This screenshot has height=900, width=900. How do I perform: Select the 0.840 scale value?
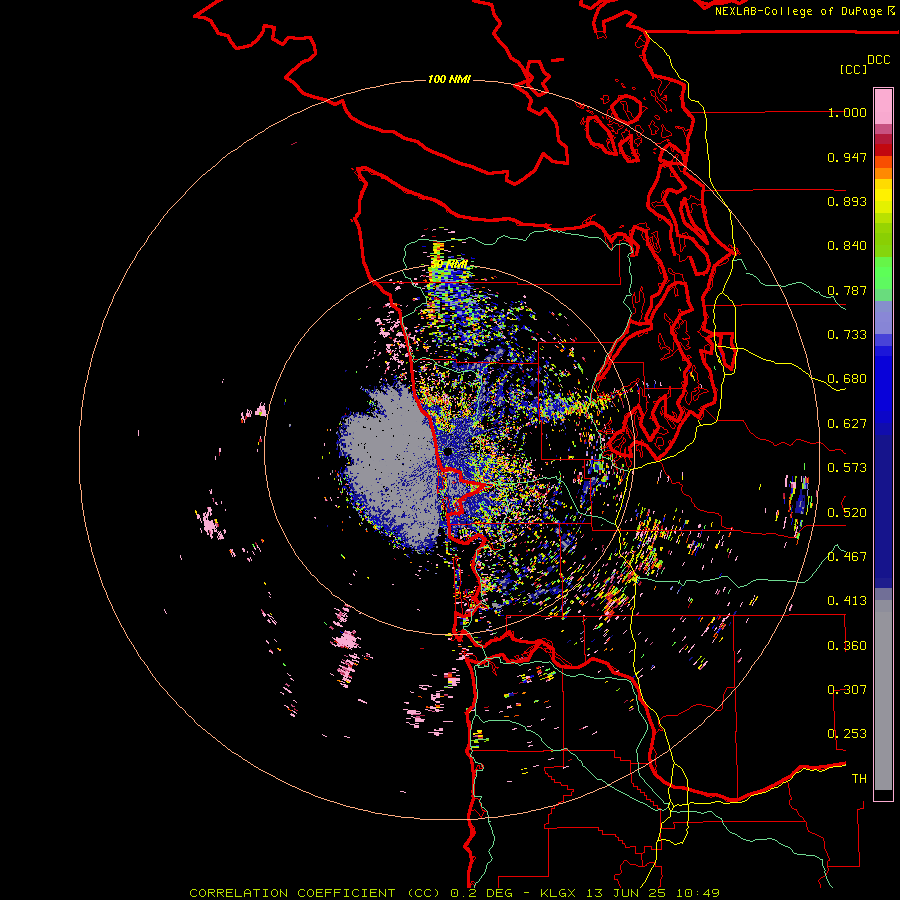847,246
